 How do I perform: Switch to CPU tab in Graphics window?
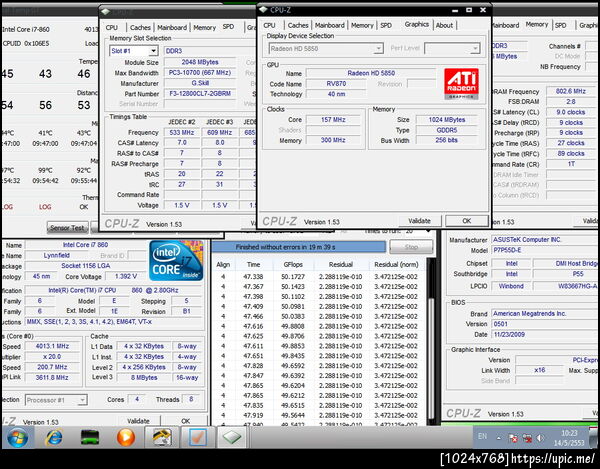click(269, 25)
